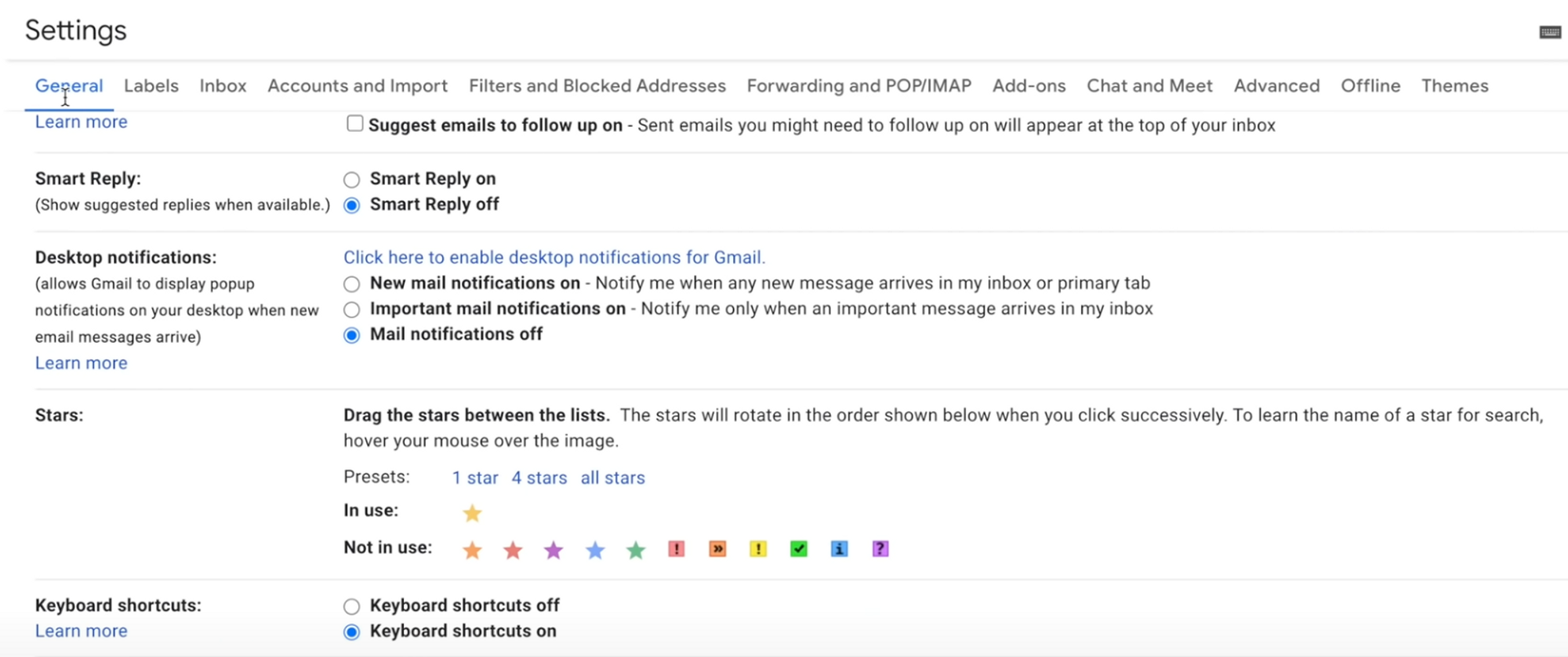This screenshot has width=1568, height=657.
Task: Select New mail notifications on
Action: click(x=352, y=284)
